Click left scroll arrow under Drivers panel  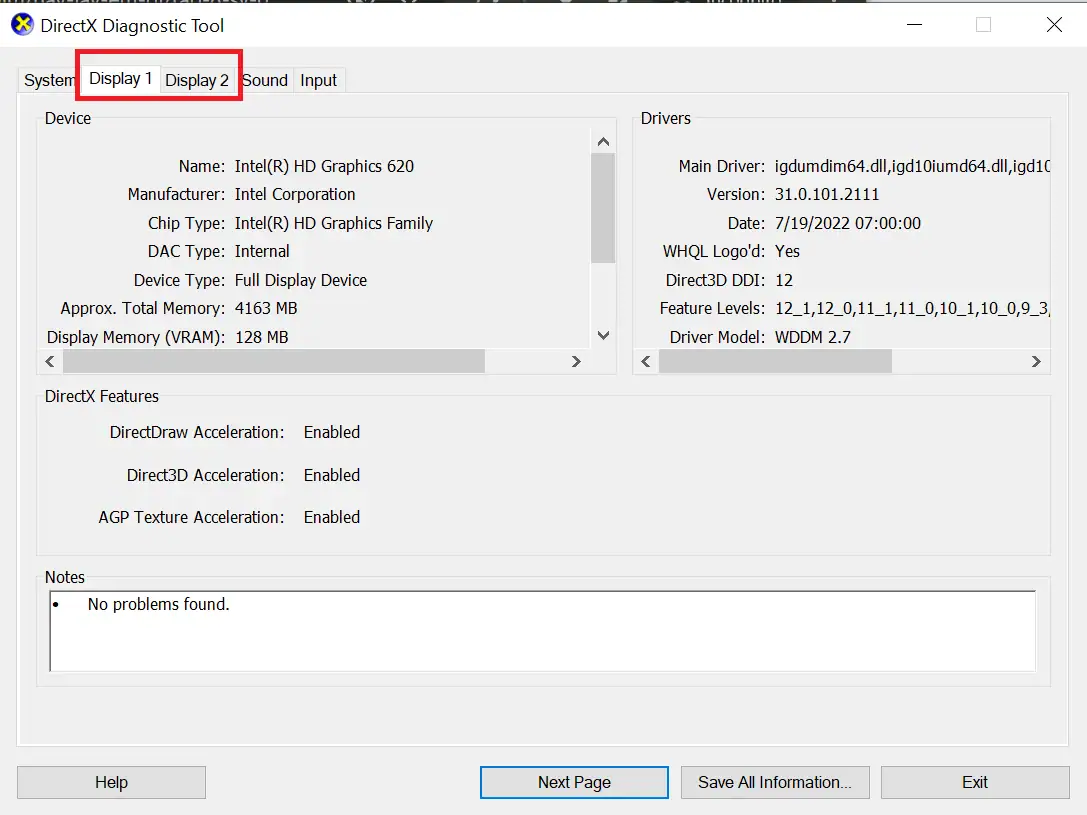click(x=645, y=361)
